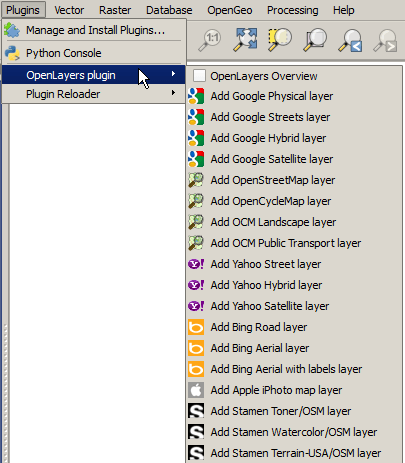Choose Add Stamen Watercolor/OSM layer

[x=294, y=432]
